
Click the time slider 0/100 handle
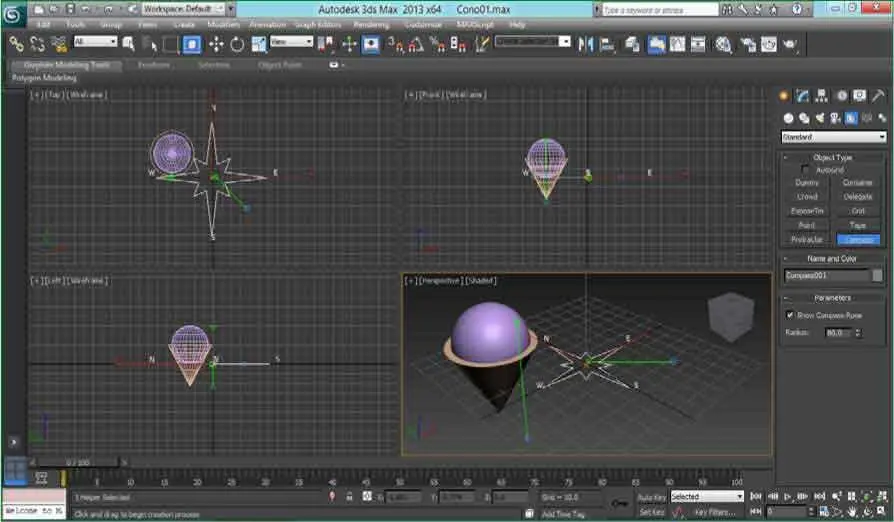click(x=78, y=462)
